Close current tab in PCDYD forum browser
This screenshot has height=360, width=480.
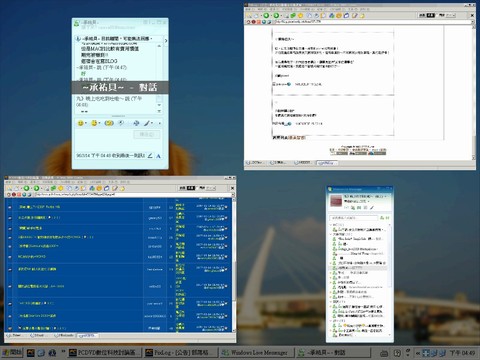tap(232, 188)
